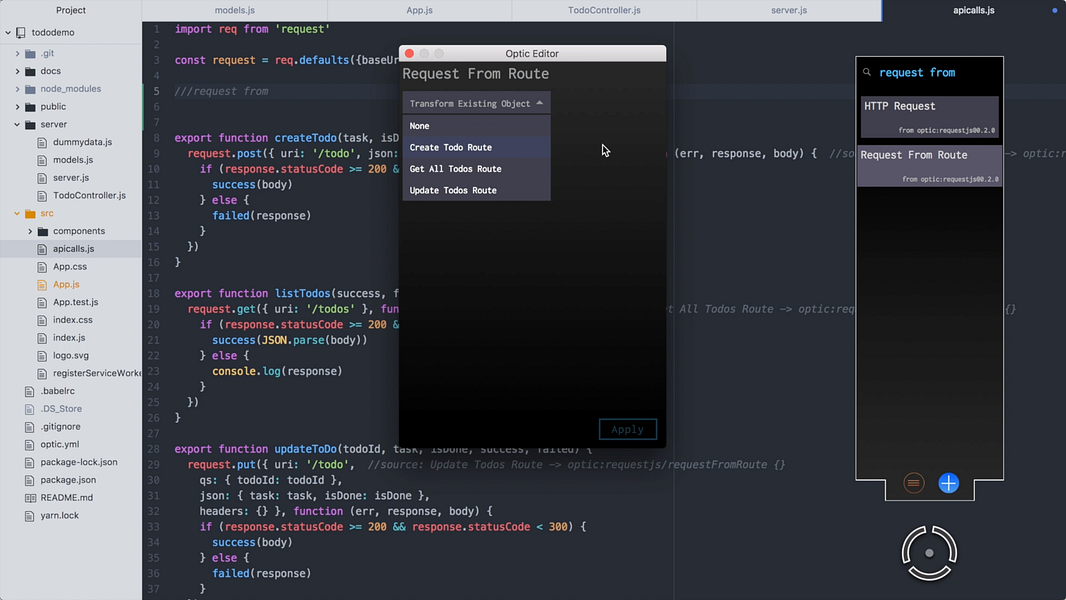The width and height of the screenshot is (1066, 600).
Task: Click 'createTodo' function name in code
Action: (305, 138)
